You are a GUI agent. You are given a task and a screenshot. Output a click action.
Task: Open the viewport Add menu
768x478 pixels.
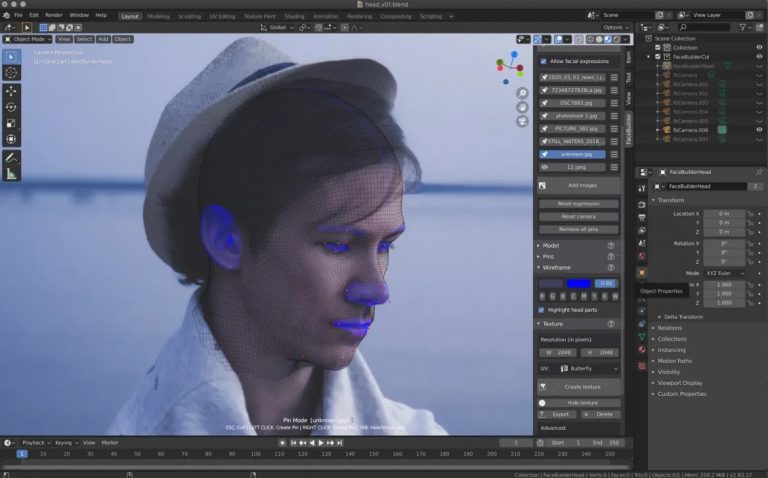click(x=103, y=39)
